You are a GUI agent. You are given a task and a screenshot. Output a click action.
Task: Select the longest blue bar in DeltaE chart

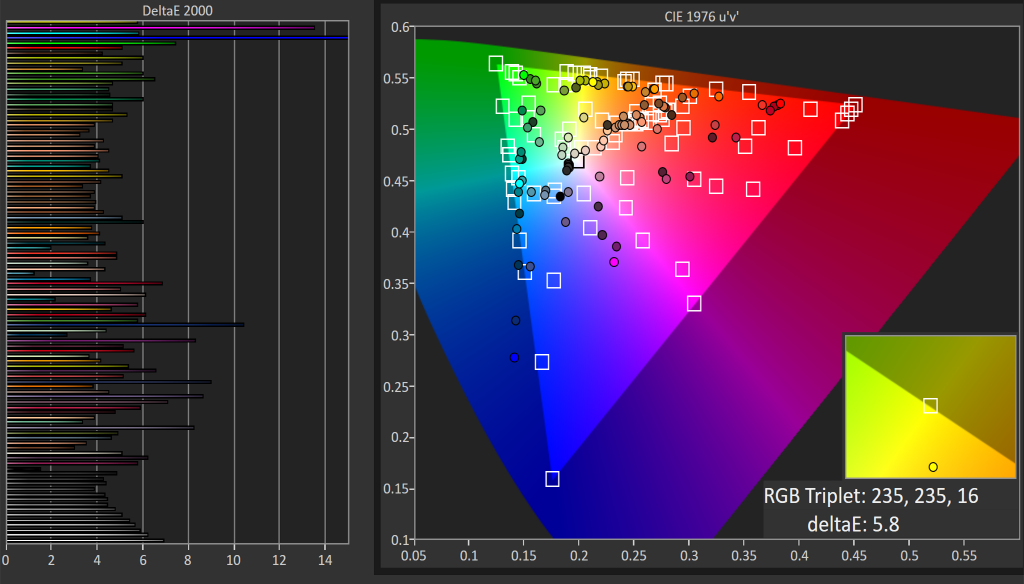(177, 38)
